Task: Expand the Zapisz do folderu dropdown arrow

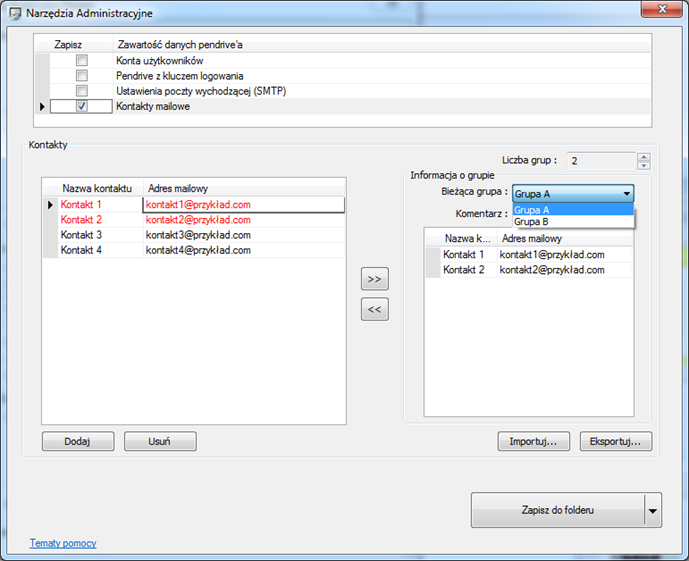Action: tap(653, 510)
